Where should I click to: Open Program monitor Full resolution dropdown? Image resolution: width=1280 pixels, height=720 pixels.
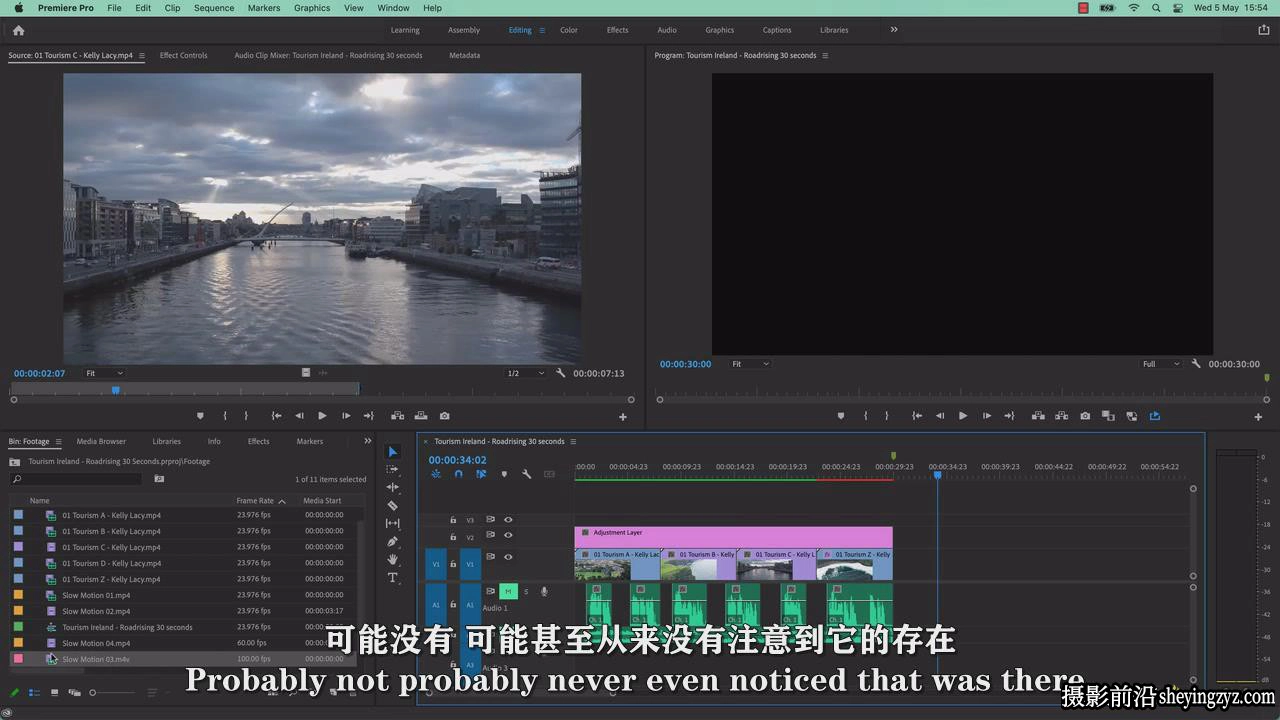coord(1161,364)
